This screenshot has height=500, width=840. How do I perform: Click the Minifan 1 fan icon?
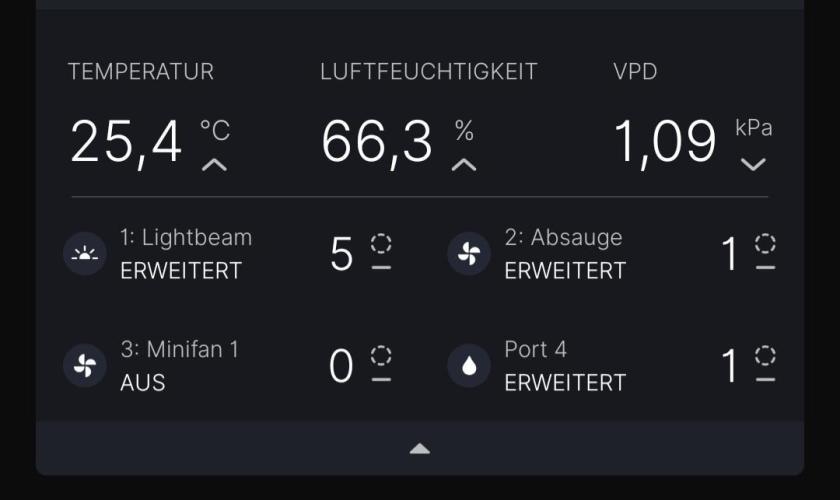pyautogui.click(x=85, y=366)
